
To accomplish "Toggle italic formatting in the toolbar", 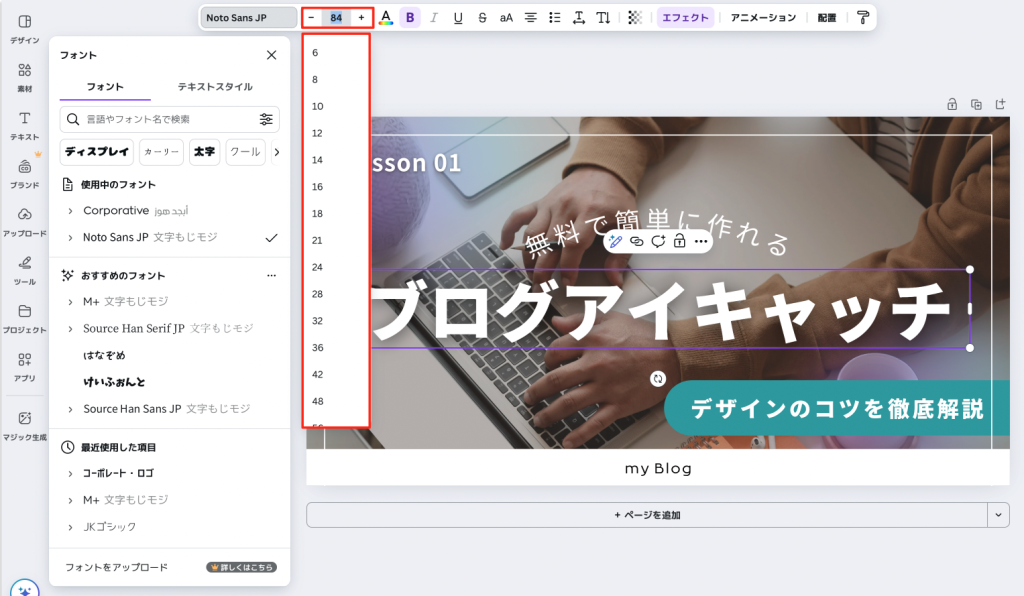I will click(x=434, y=18).
